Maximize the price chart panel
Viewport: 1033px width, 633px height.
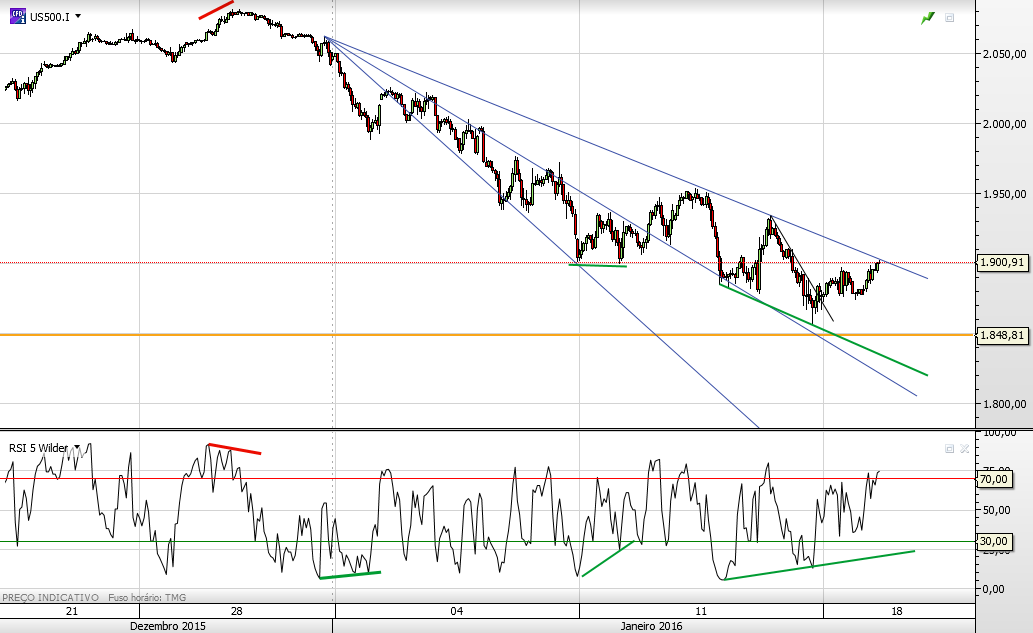[949, 18]
